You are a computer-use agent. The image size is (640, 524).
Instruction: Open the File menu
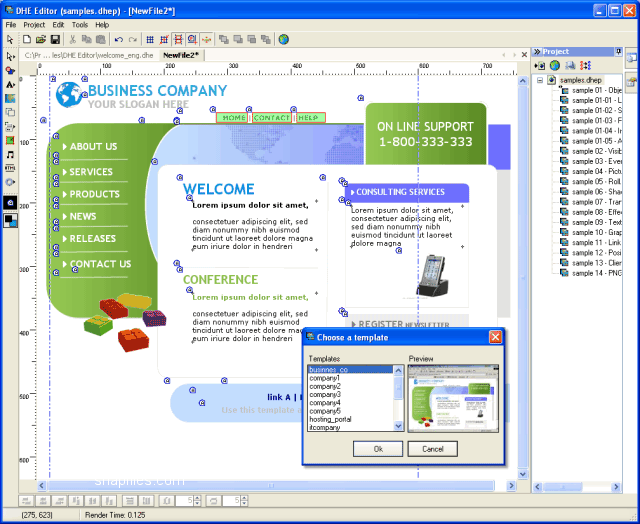click(x=11, y=25)
